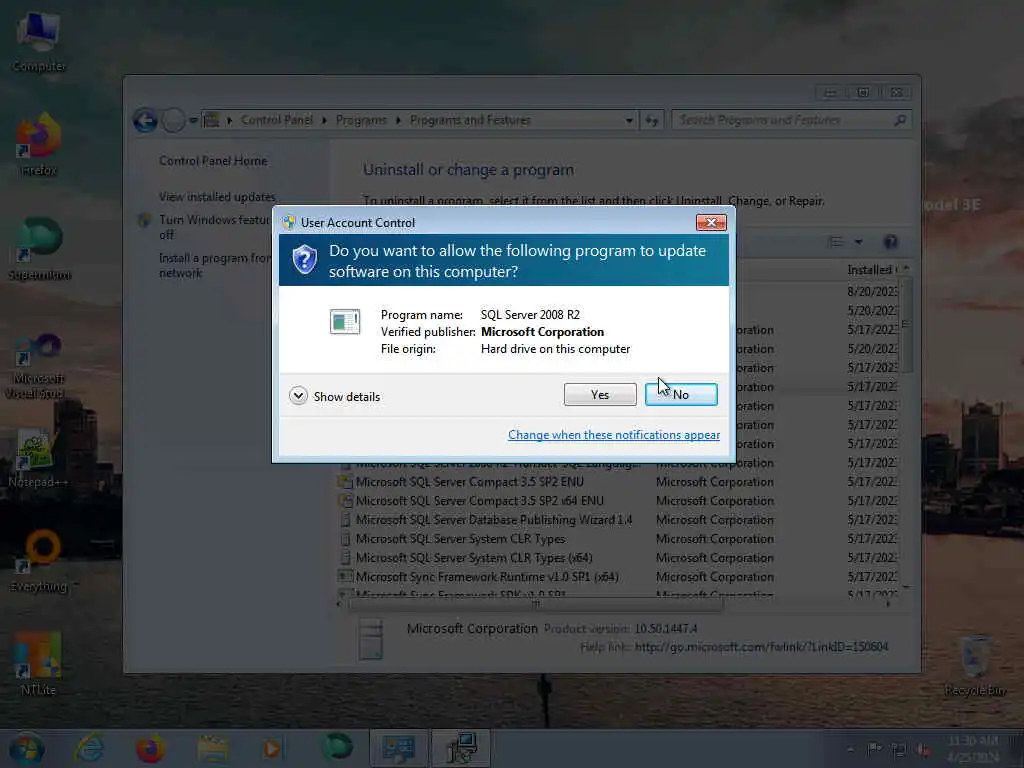The height and width of the screenshot is (768, 1024).
Task: Click Yes in the User Account Control dialog
Action: pyautogui.click(x=600, y=394)
